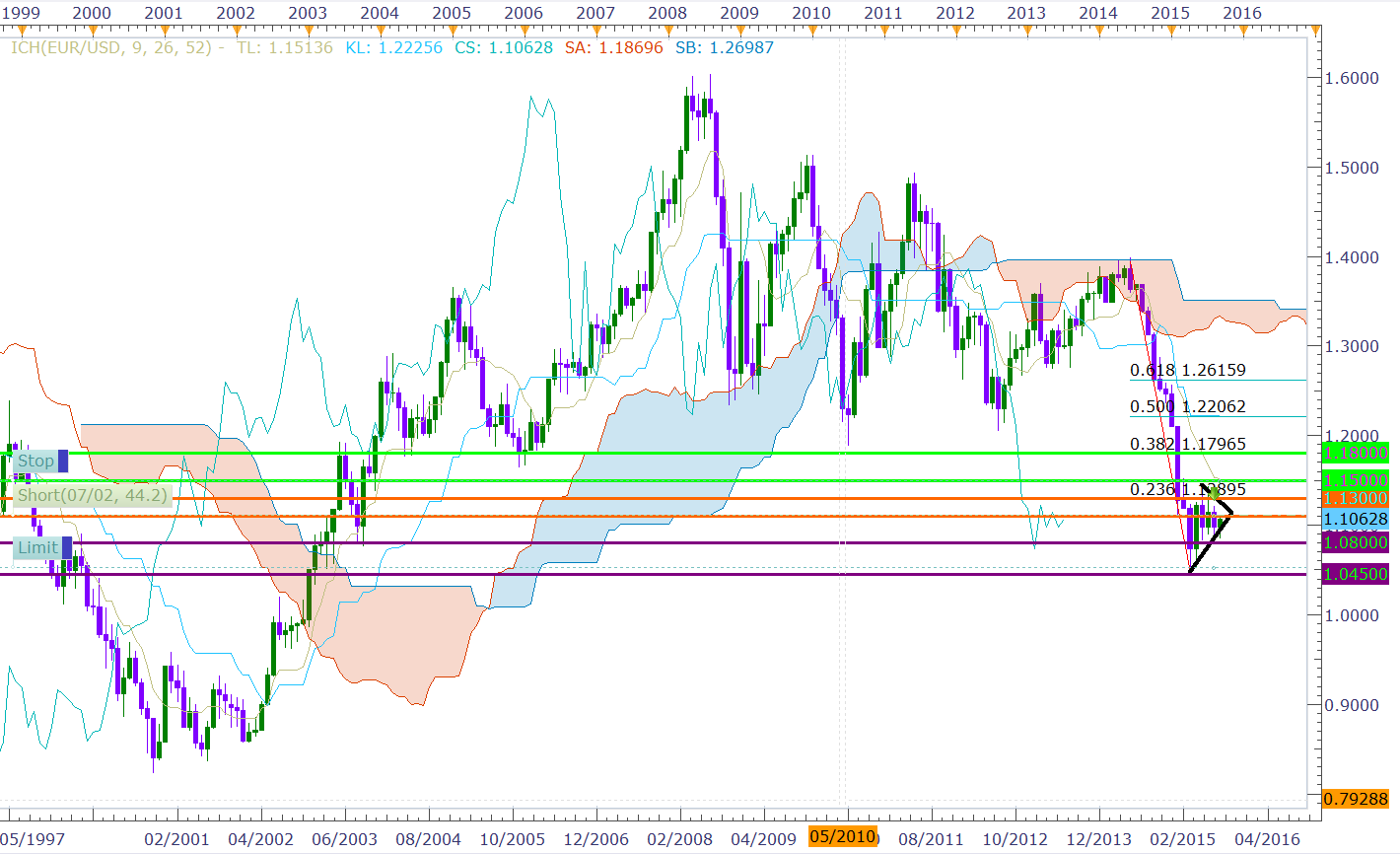The height and width of the screenshot is (854, 1400).
Task: Select the orange marker under year 2011
Action: click(x=884, y=32)
